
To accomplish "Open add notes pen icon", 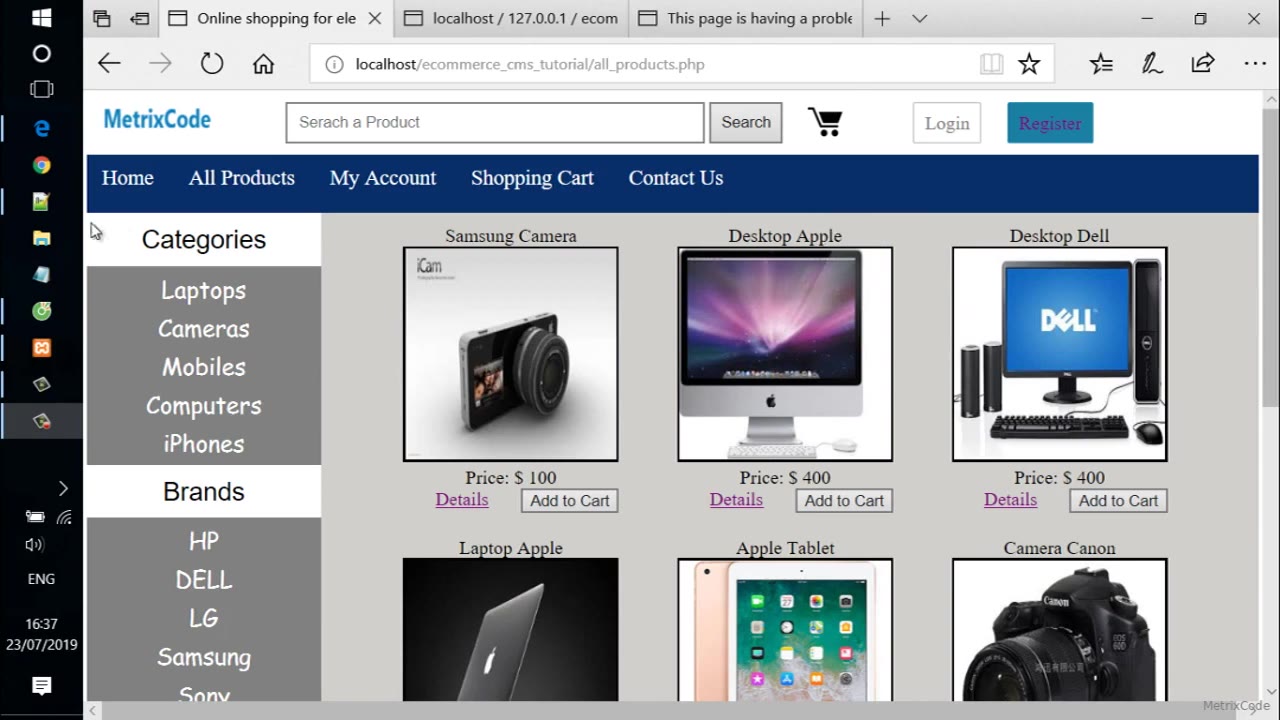I will pos(1152,64).
